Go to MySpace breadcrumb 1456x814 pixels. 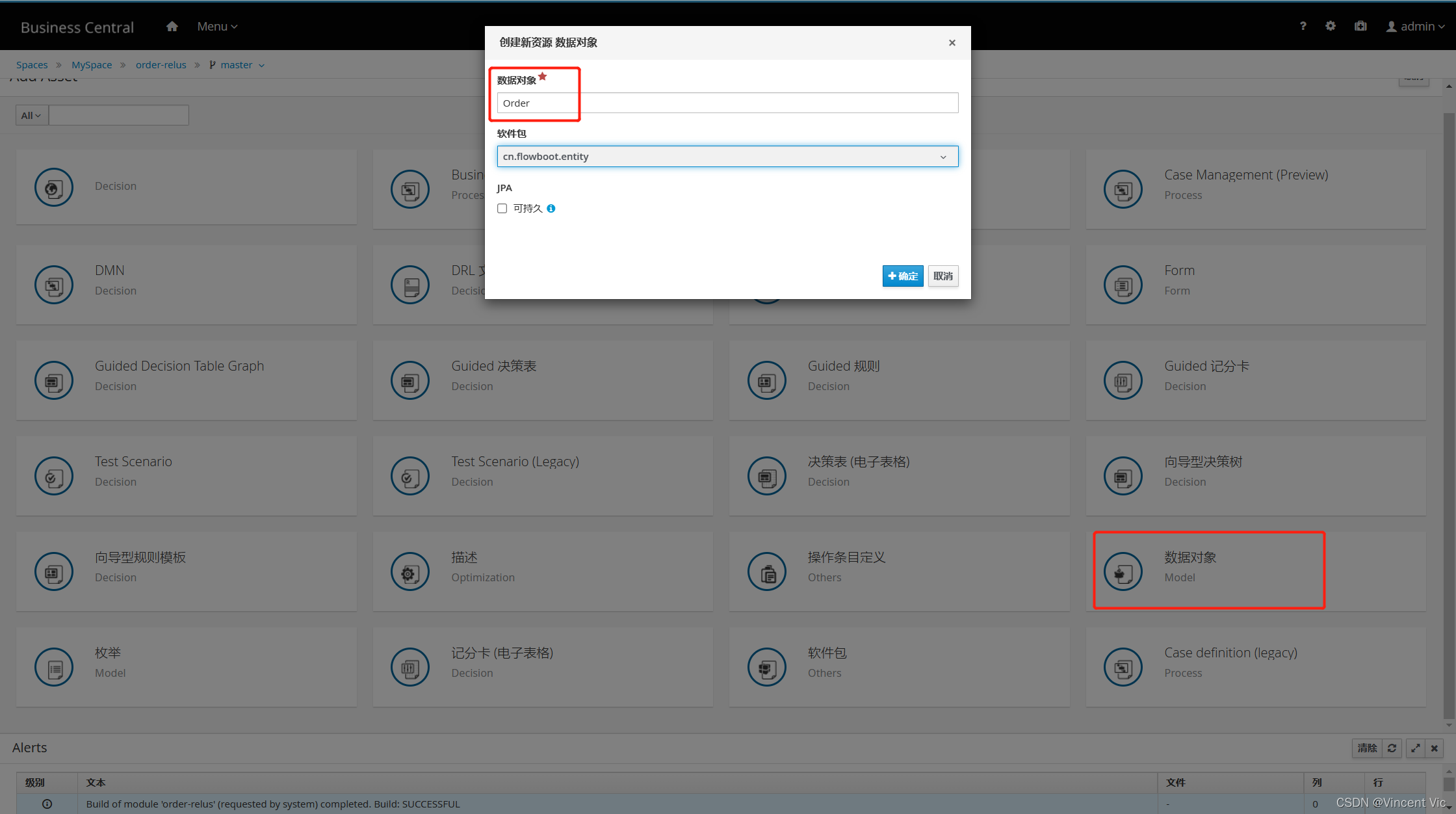click(x=92, y=65)
